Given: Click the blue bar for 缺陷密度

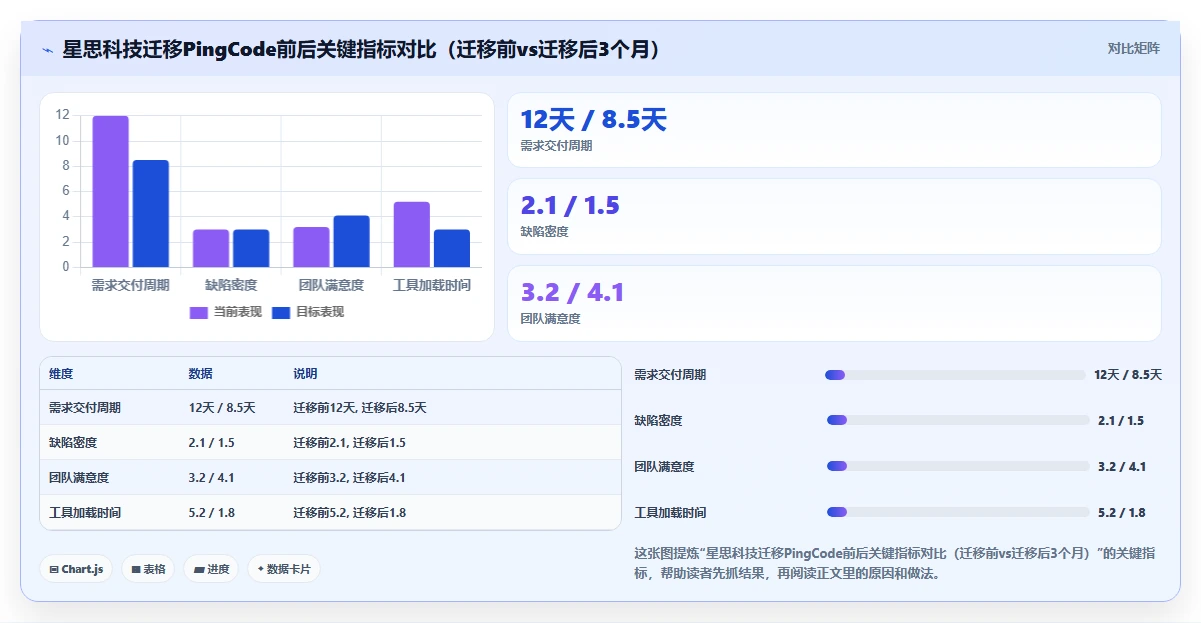Looking at the screenshot, I should click(x=251, y=248).
